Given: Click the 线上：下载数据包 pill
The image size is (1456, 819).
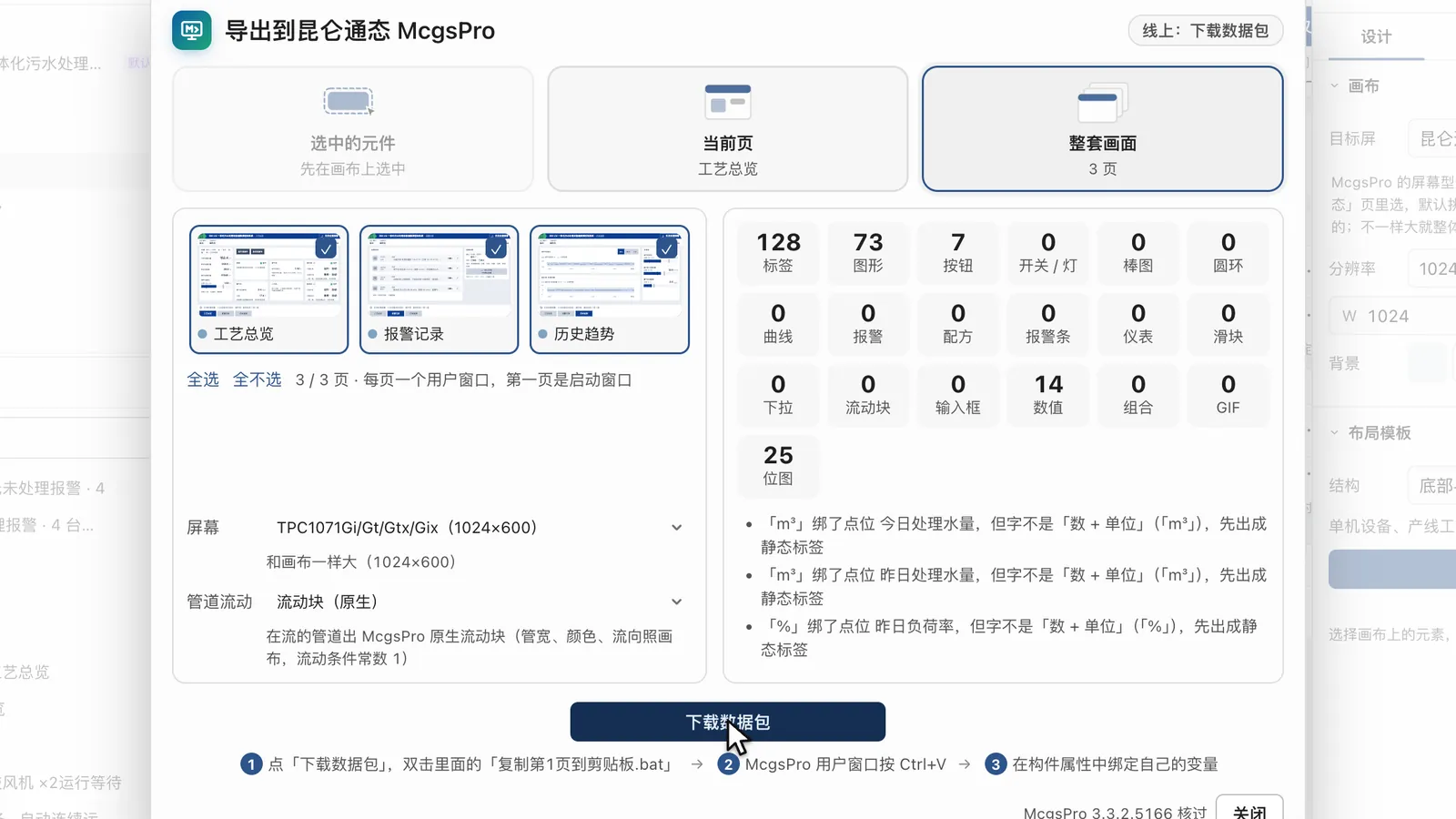Looking at the screenshot, I should [x=1206, y=31].
